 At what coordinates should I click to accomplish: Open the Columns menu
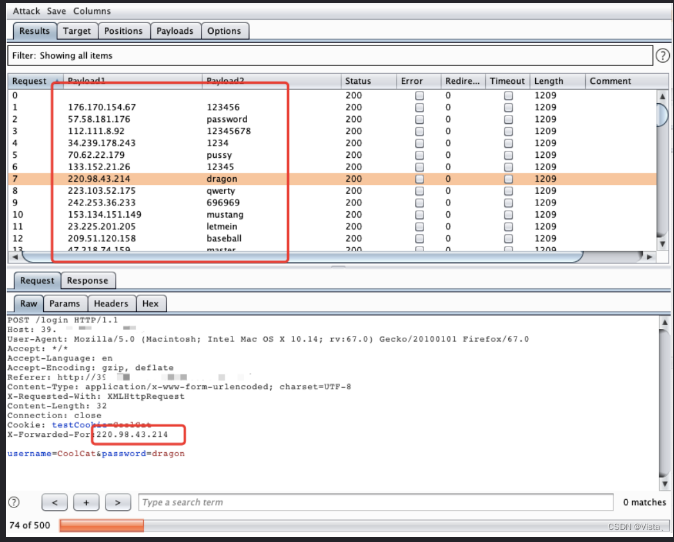tap(92, 11)
